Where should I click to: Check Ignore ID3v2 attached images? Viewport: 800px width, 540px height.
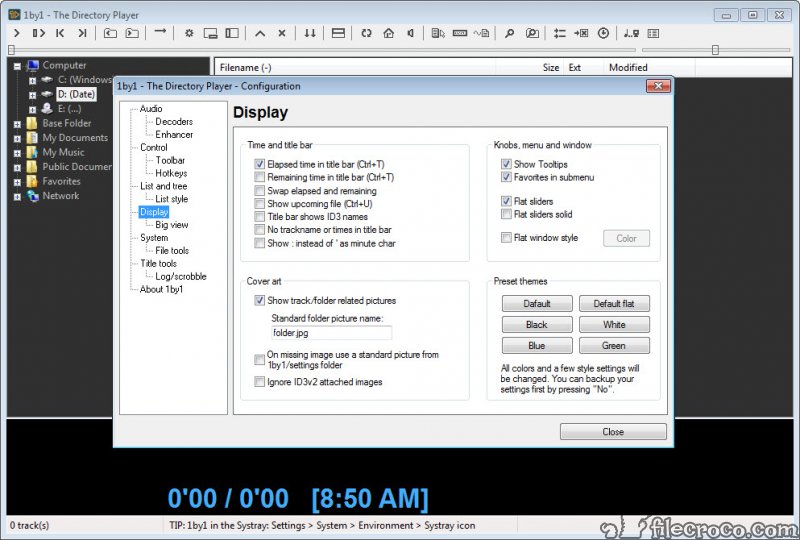point(259,382)
